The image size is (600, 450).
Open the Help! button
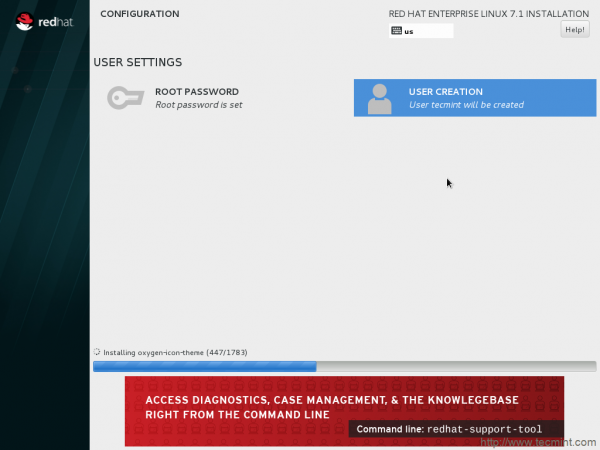pos(575,29)
